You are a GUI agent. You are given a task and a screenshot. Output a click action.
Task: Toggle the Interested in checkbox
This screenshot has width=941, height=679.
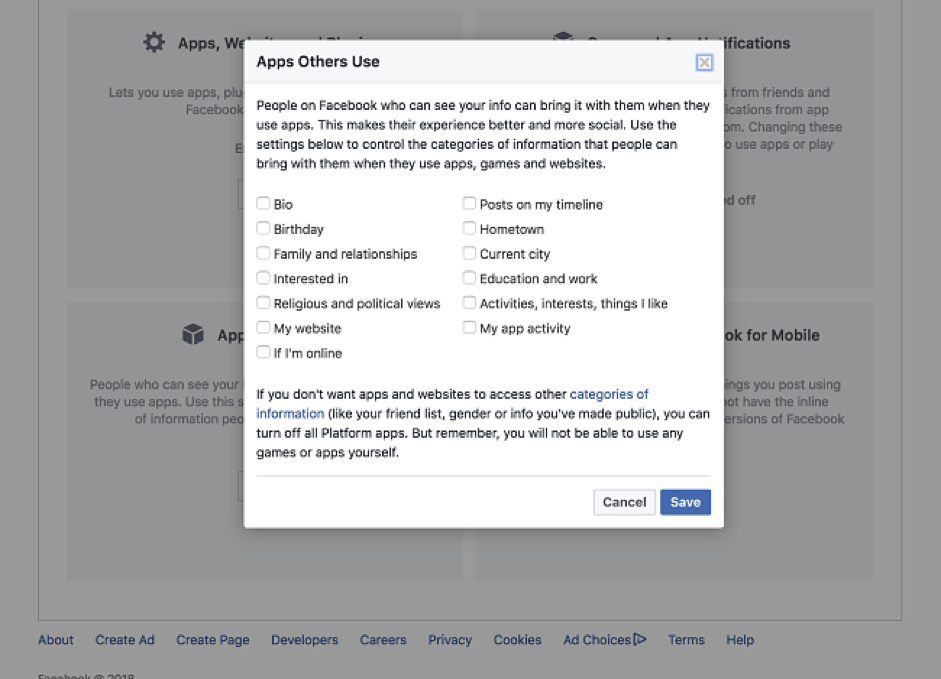click(x=264, y=278)
